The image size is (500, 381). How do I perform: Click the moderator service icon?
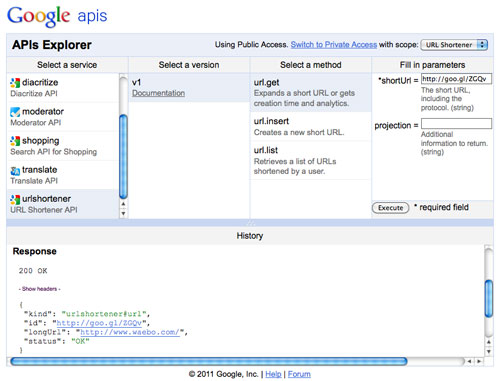coord(15,112)
